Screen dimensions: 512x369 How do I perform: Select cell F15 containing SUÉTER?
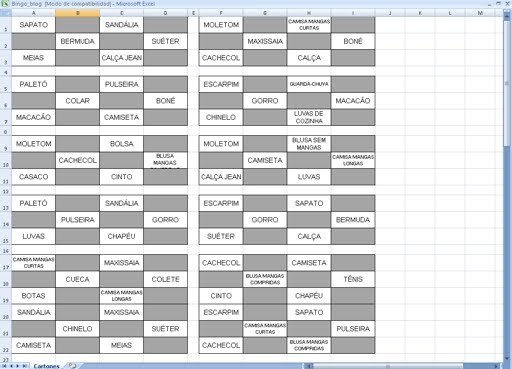(x=221, y=236)
